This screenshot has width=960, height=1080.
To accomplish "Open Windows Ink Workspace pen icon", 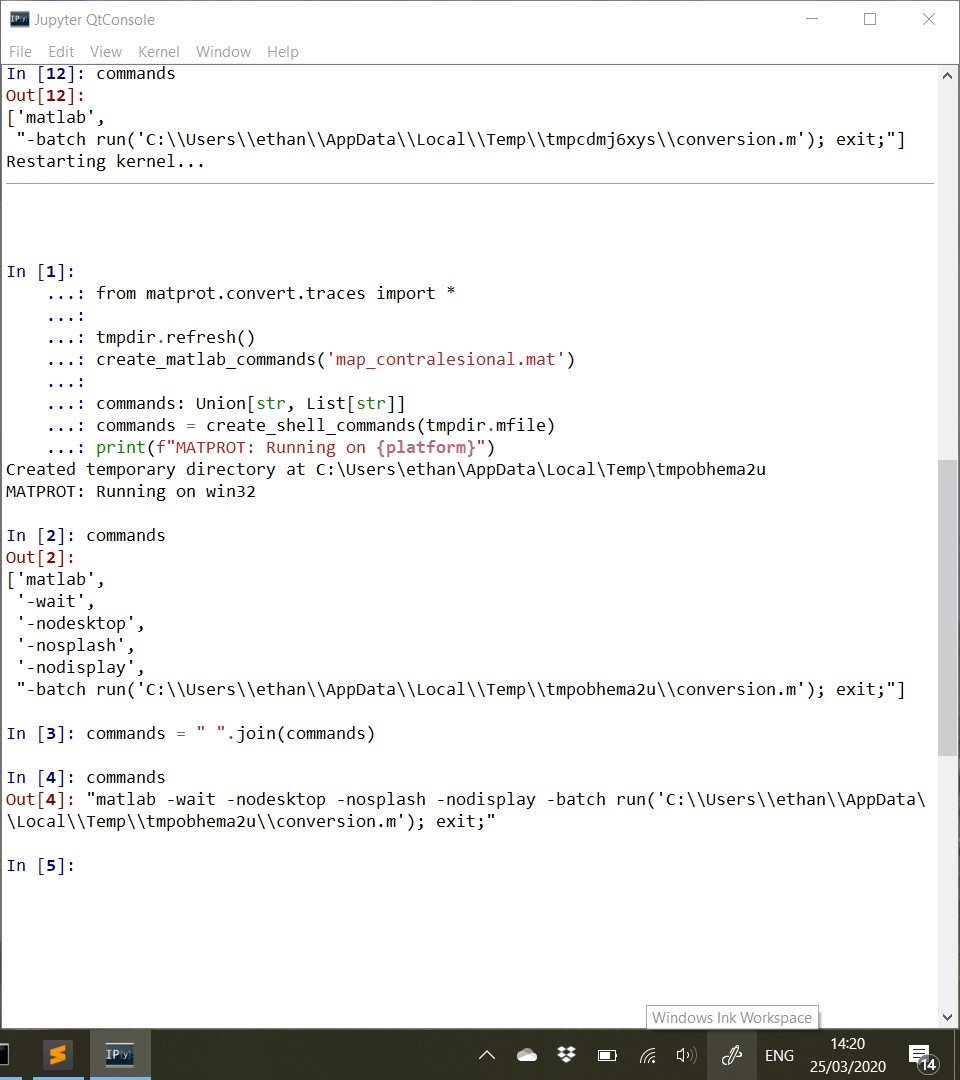I will tap(733, 1054).
